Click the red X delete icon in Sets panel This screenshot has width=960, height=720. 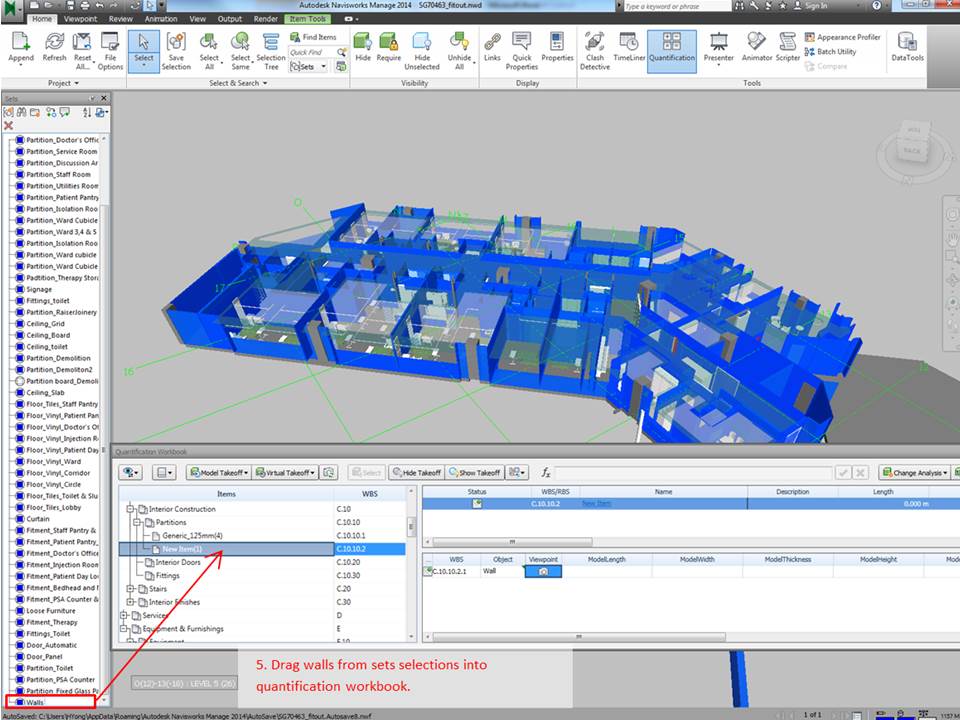(x=8, y=125)
